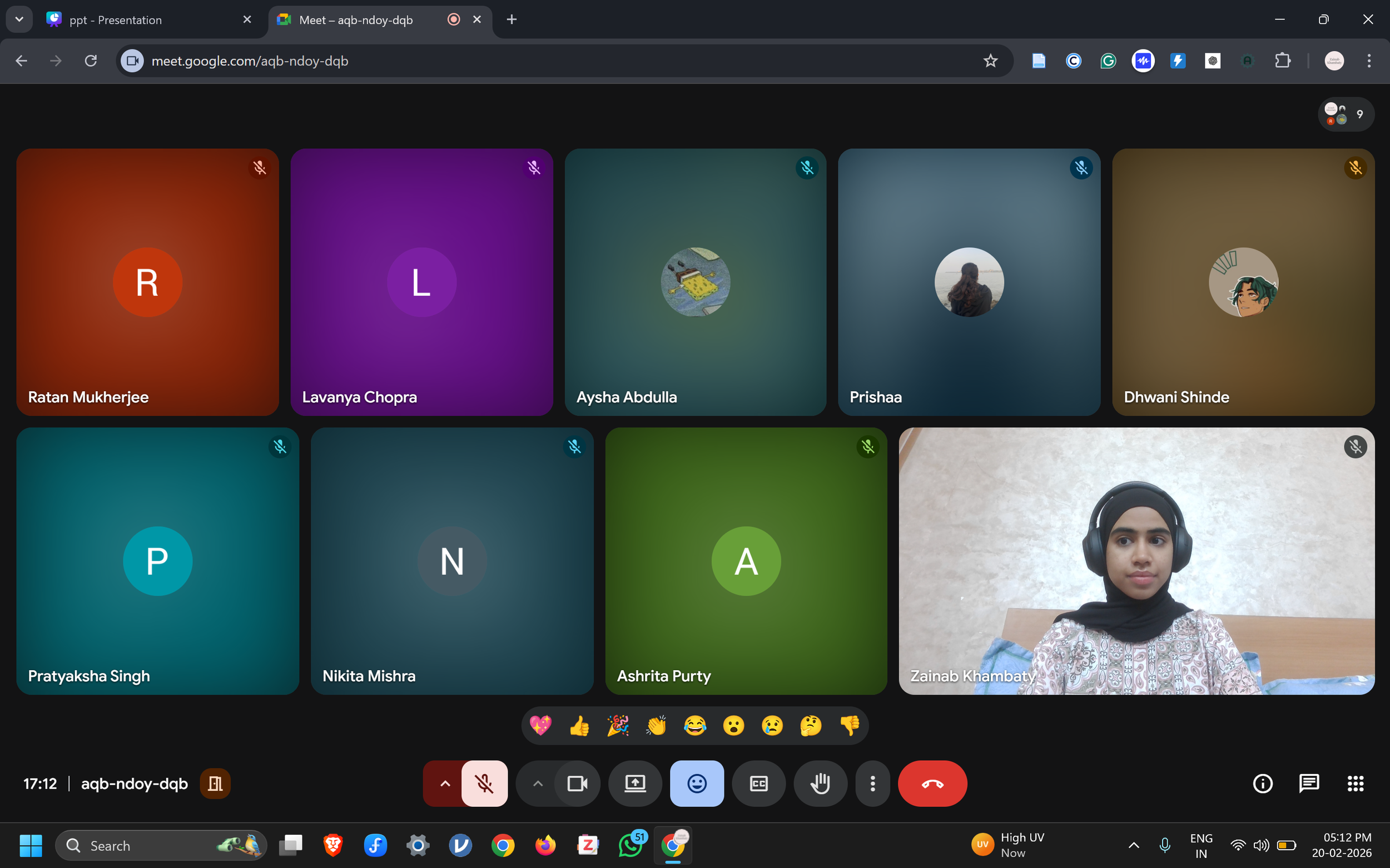The height and width of the screenshot is (868, 1390).
Task: Send the thumbs down reaction
Action: 850,726
